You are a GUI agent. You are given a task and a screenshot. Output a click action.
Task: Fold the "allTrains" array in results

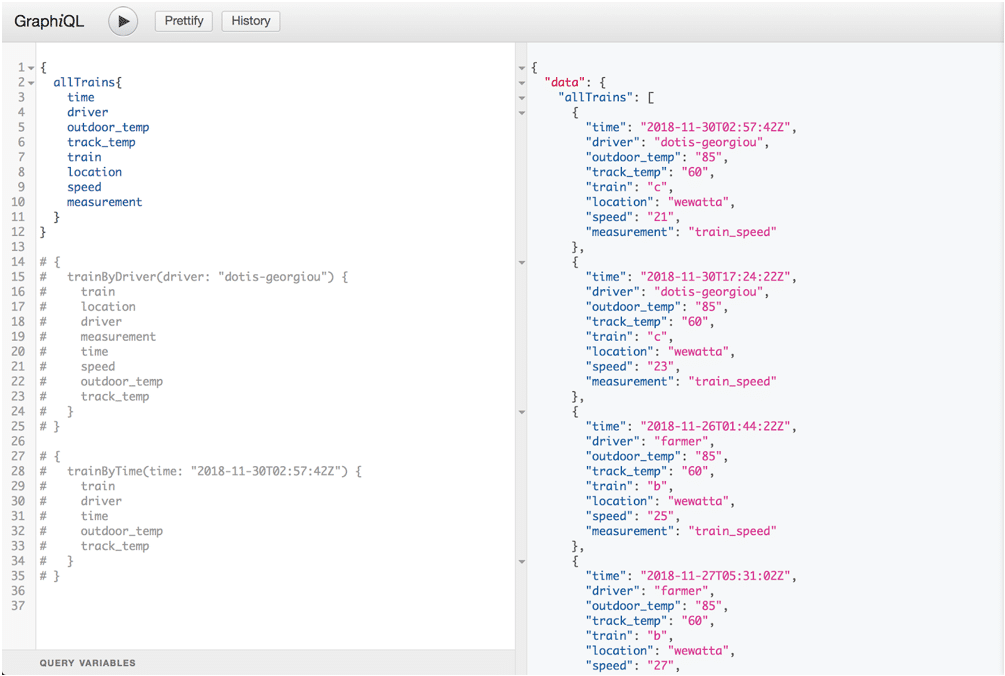tap(521, 98)
